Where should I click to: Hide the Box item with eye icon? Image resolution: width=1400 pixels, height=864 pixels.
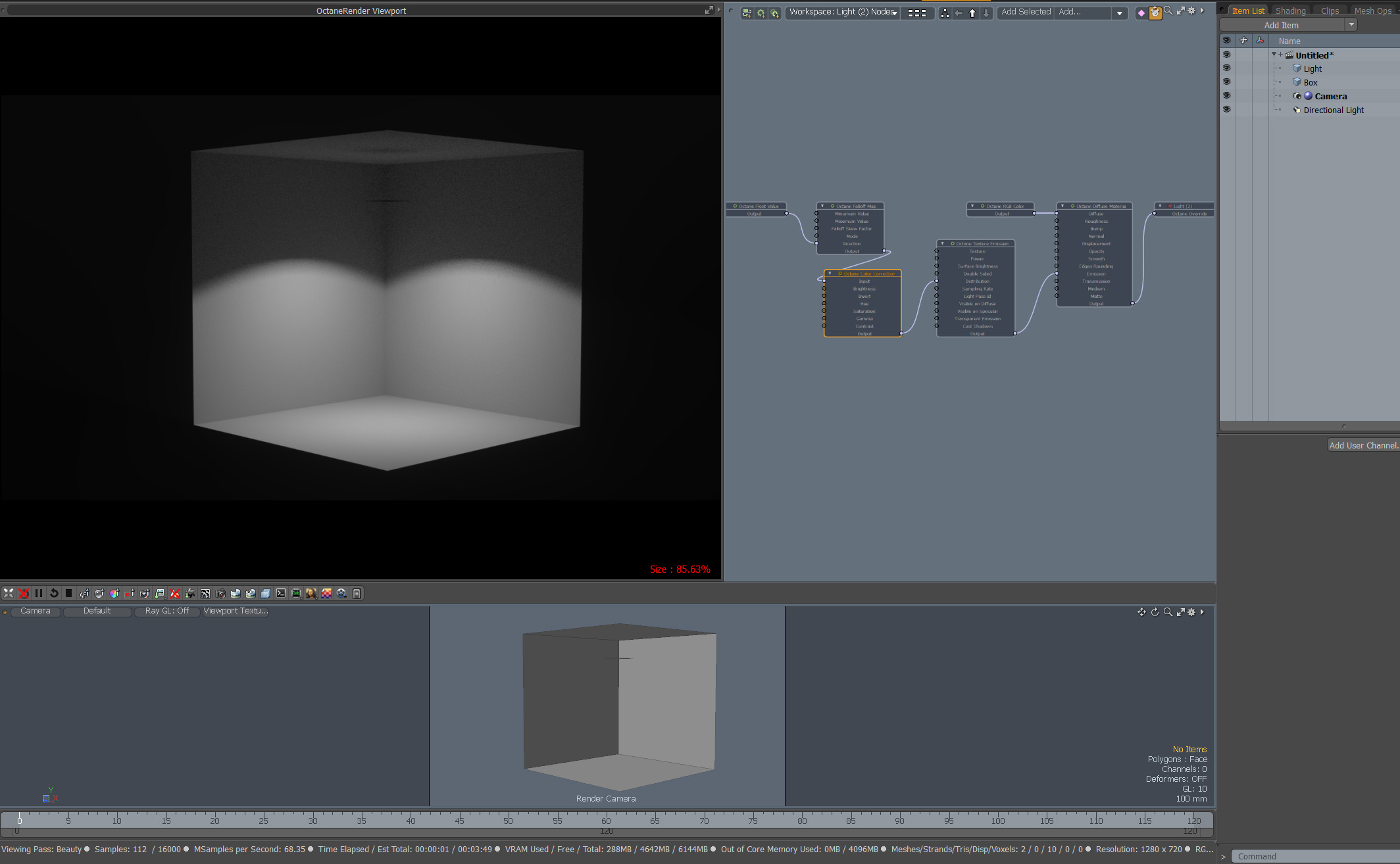tap(1226, 82)
